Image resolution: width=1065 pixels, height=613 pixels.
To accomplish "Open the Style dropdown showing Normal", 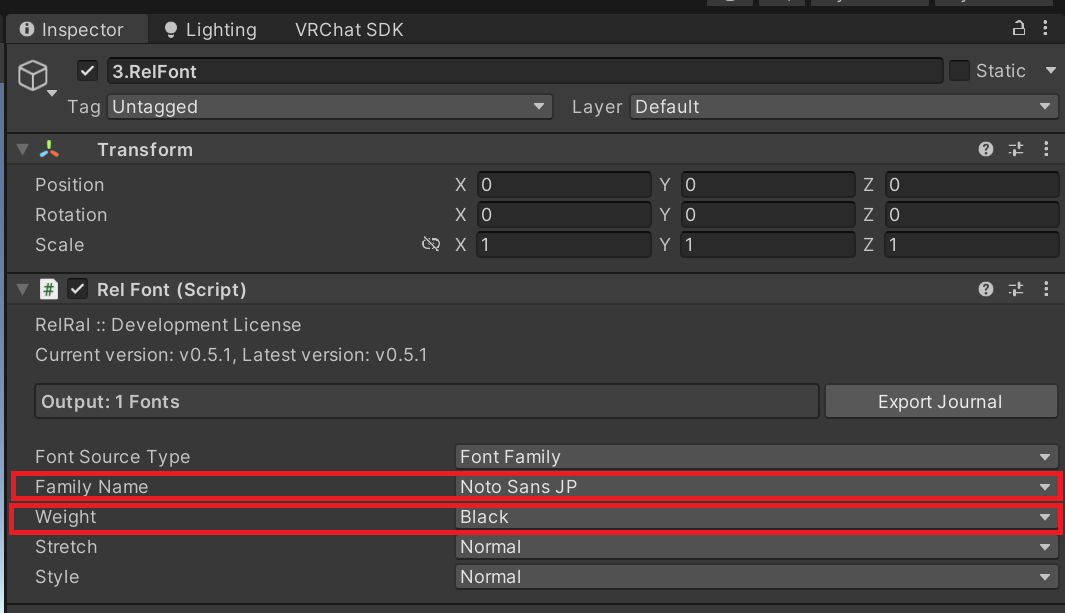I will pos(756,576).
